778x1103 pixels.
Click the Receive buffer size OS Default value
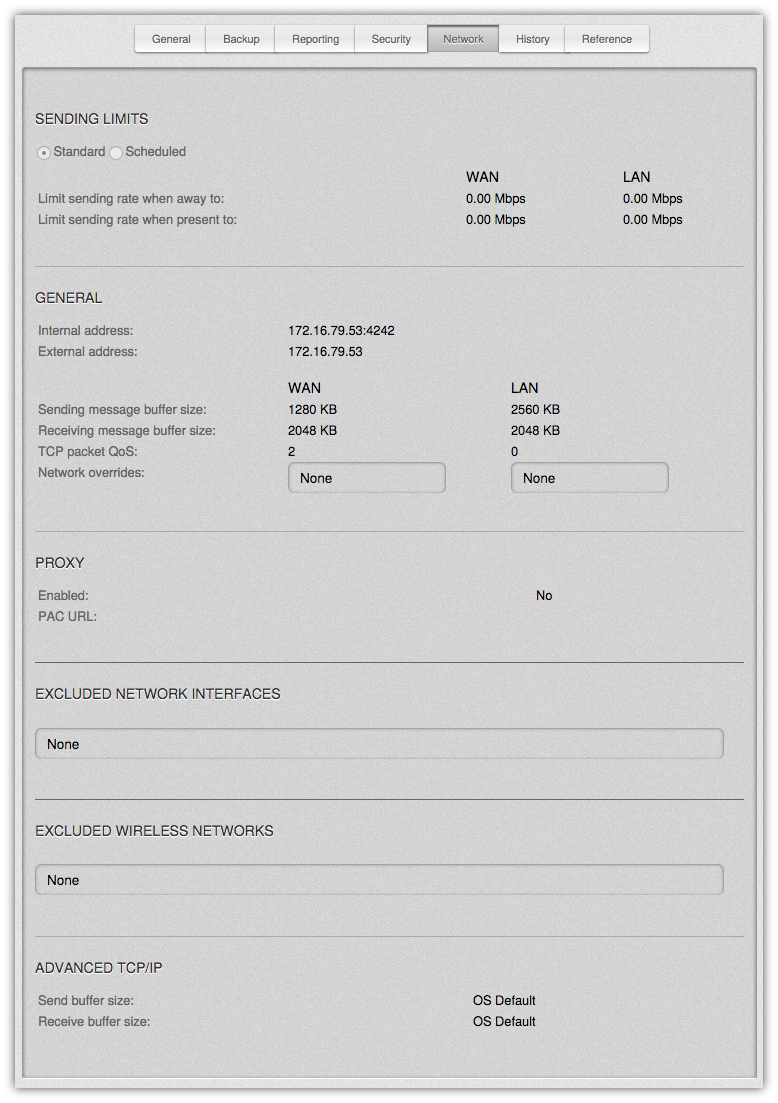tap(504, 1021)
